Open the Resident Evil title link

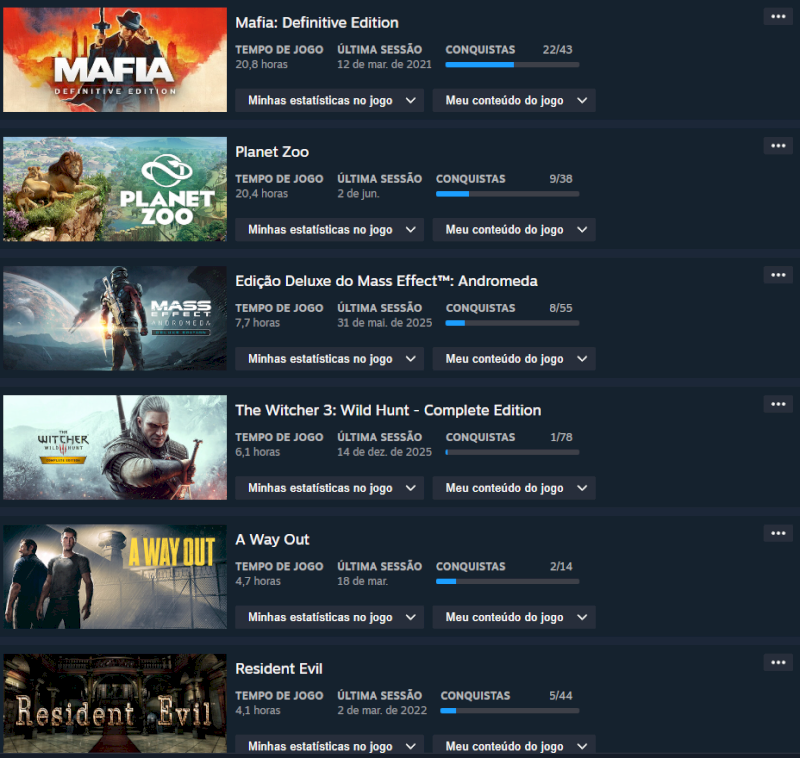click(279, 668)
